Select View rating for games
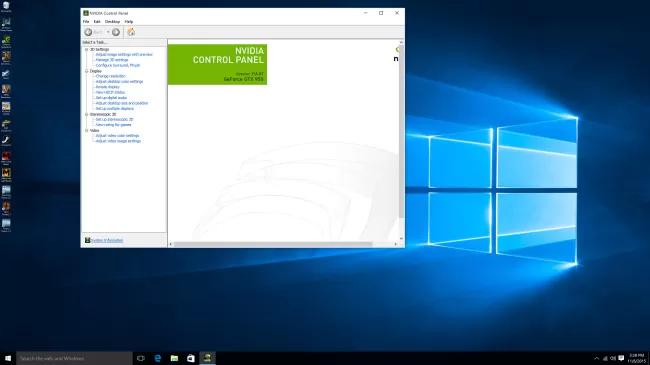Screen dimensions: 650x365 tap(114, 124)
